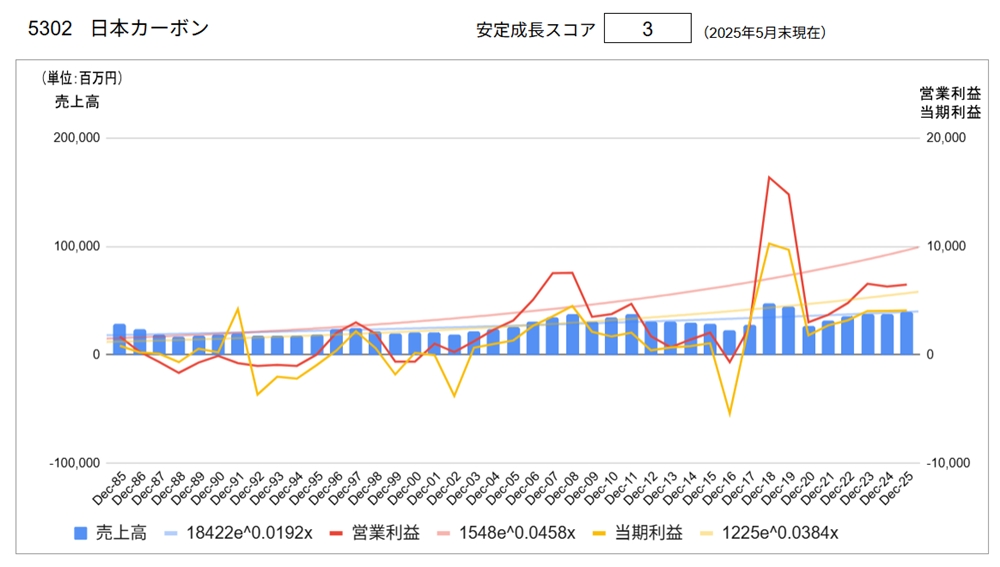Click the 当期利益 legend label
Image resolution: width=1000 pixels, height=567 pixels.
point(649,533)
